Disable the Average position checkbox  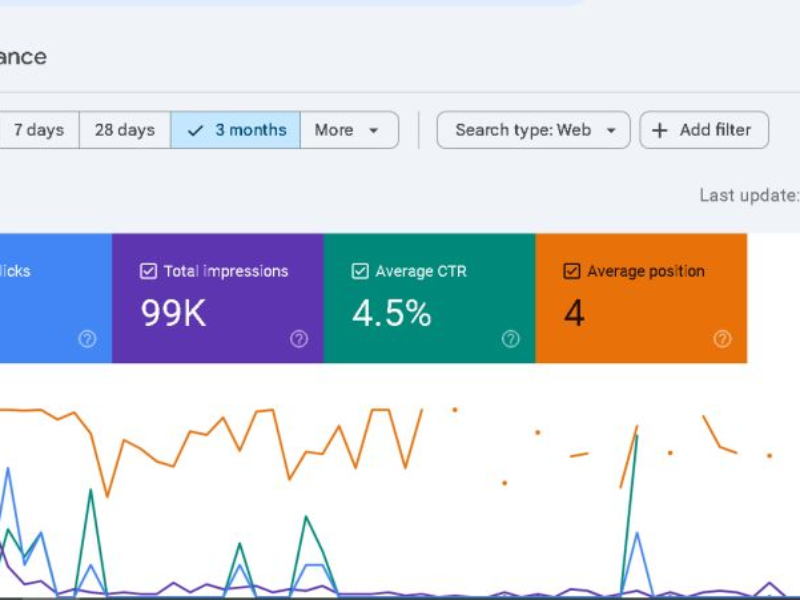pos(572,271)
